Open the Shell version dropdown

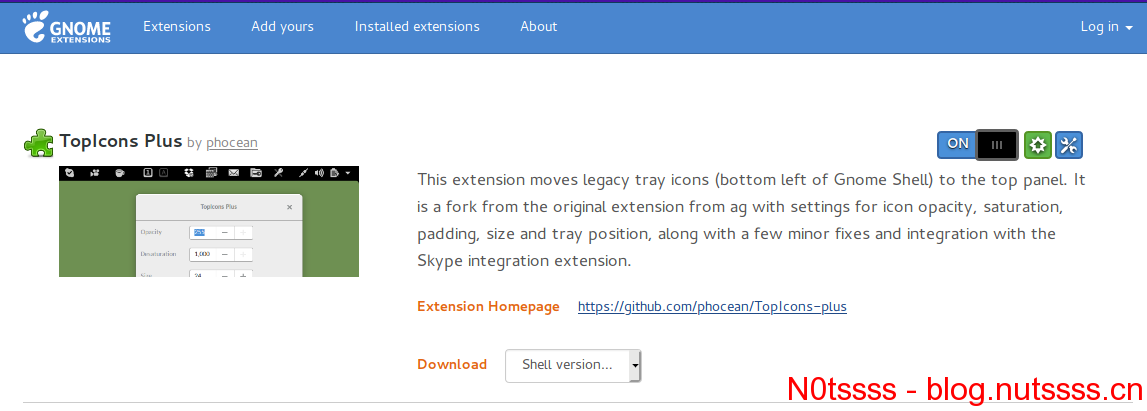click(x=573, y=365)
